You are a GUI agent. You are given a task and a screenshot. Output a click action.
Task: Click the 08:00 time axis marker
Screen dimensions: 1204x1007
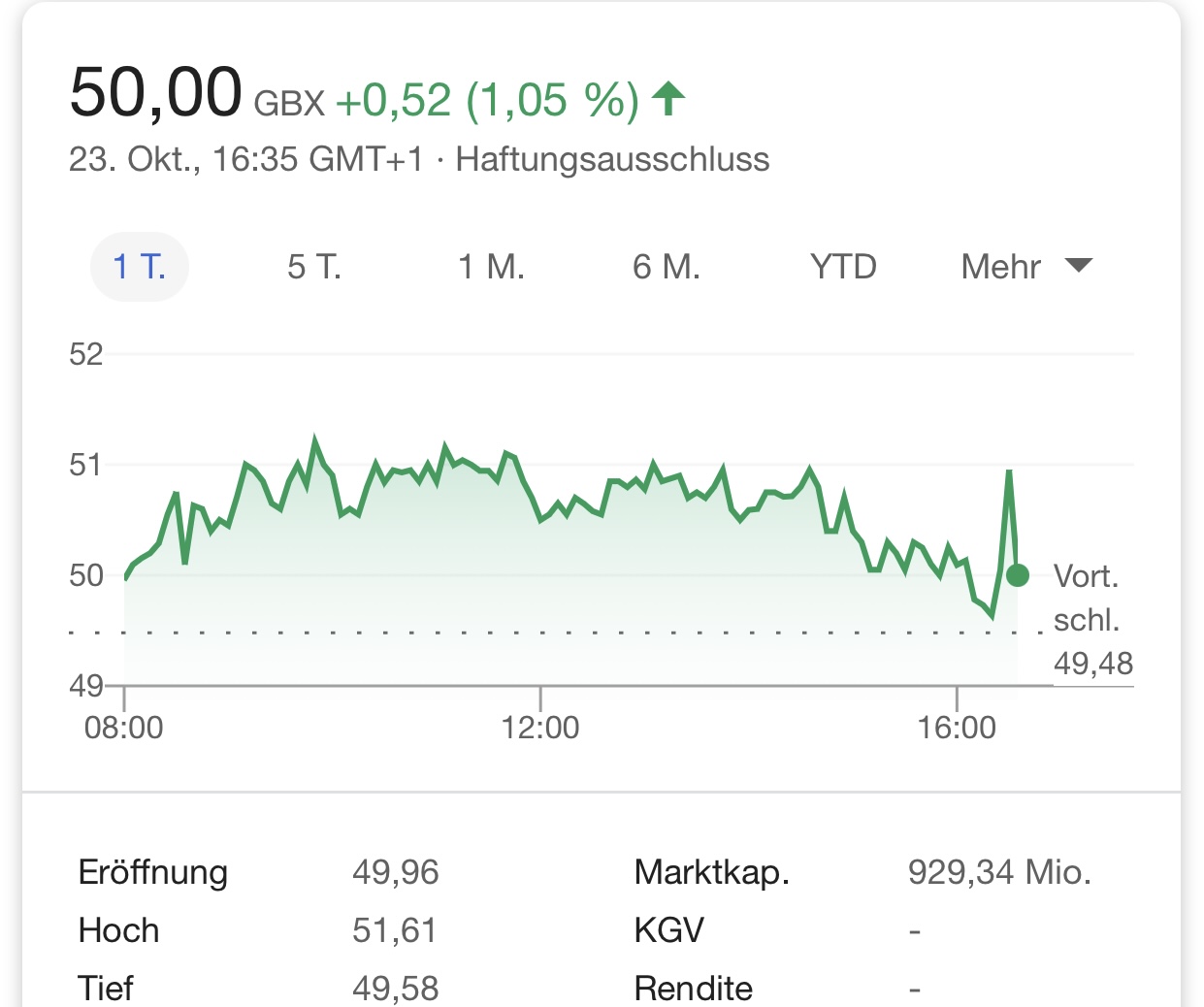tap(124, 727)
